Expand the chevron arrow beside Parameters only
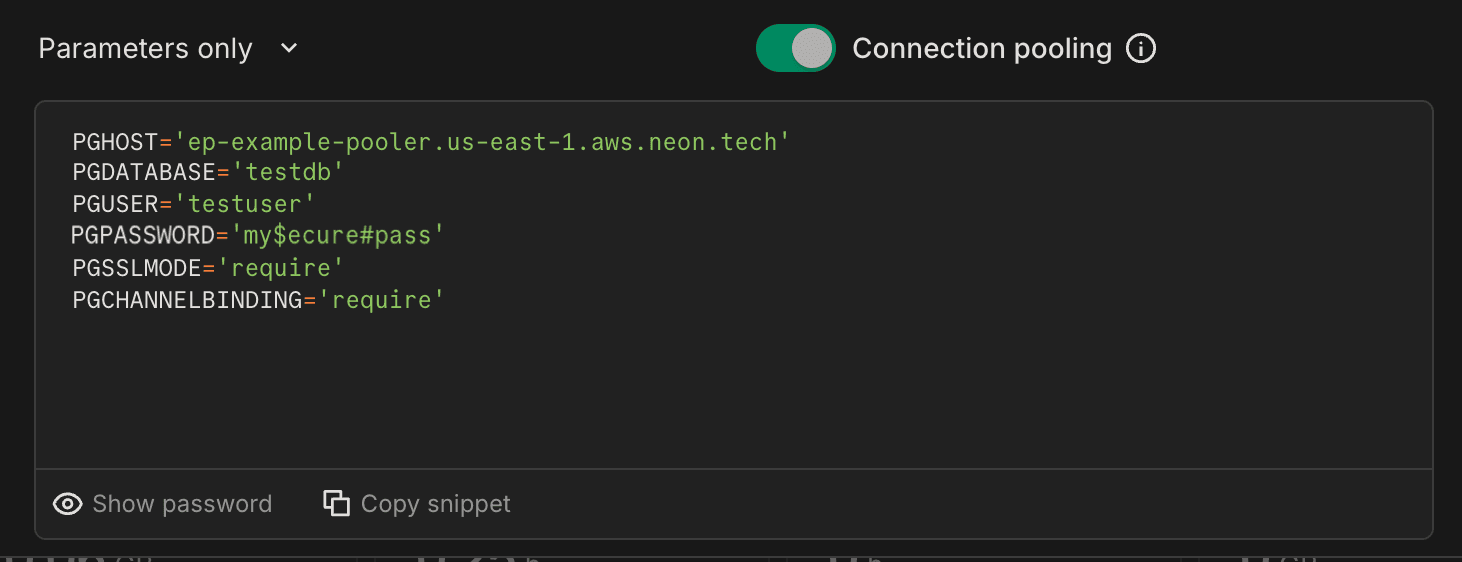This screenshot has width=1462, height=562. point(289,49)
